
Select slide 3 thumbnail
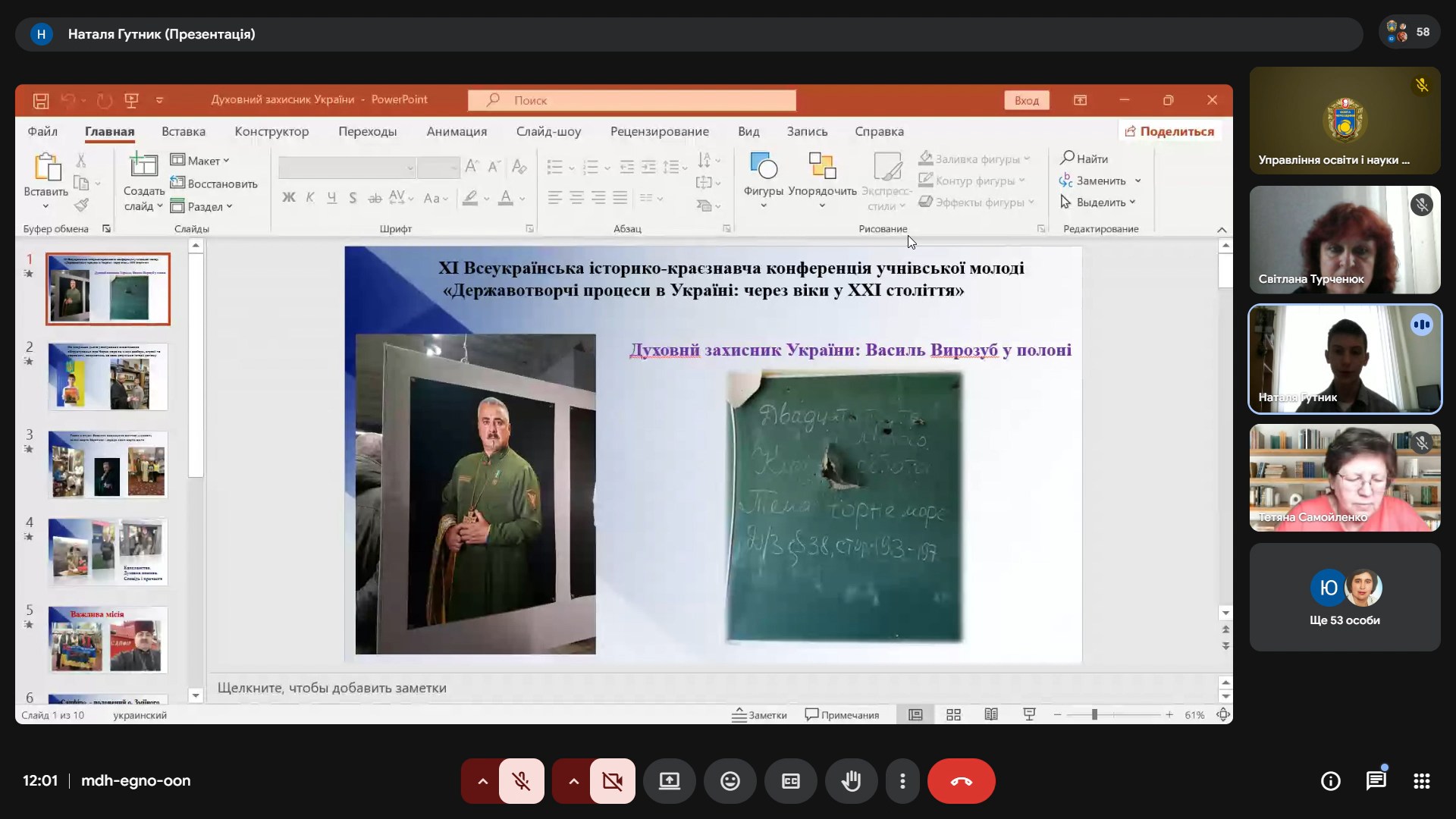[x=108, y=465]
